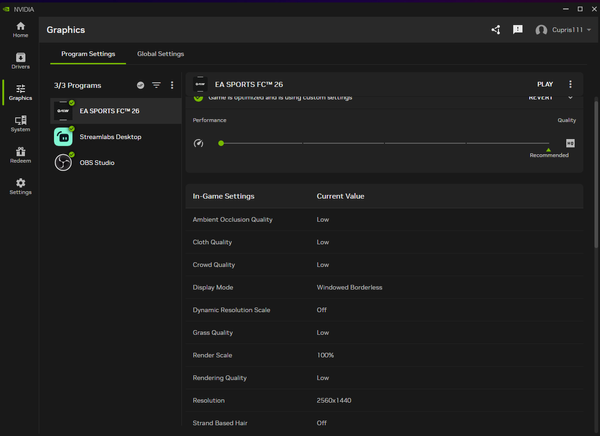
Task: Open the EA SPORTS FC 26 more options menu
Action: (x=571, y=84)
